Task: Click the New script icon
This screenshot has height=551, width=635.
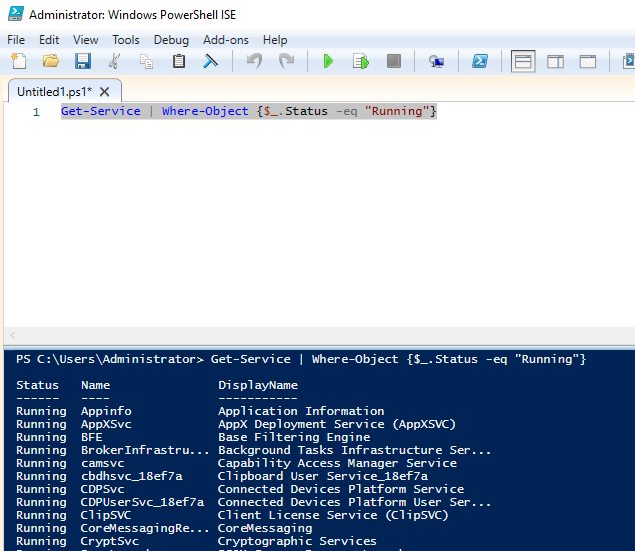Action: point(18,62)
